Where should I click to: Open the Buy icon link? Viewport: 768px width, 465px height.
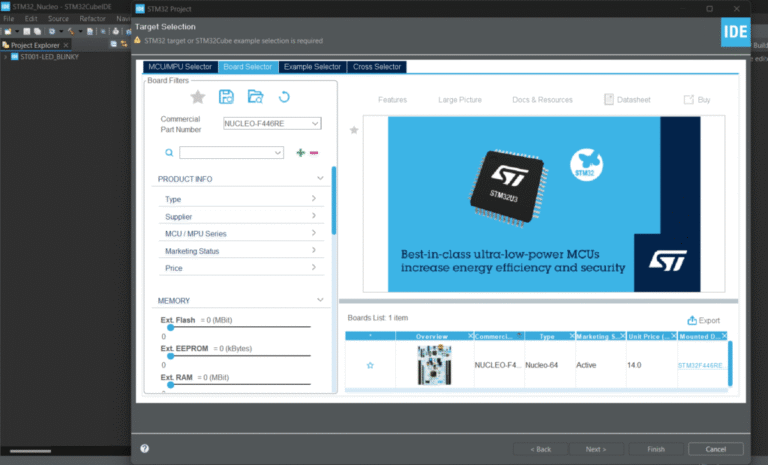click(x=689, y=99)
